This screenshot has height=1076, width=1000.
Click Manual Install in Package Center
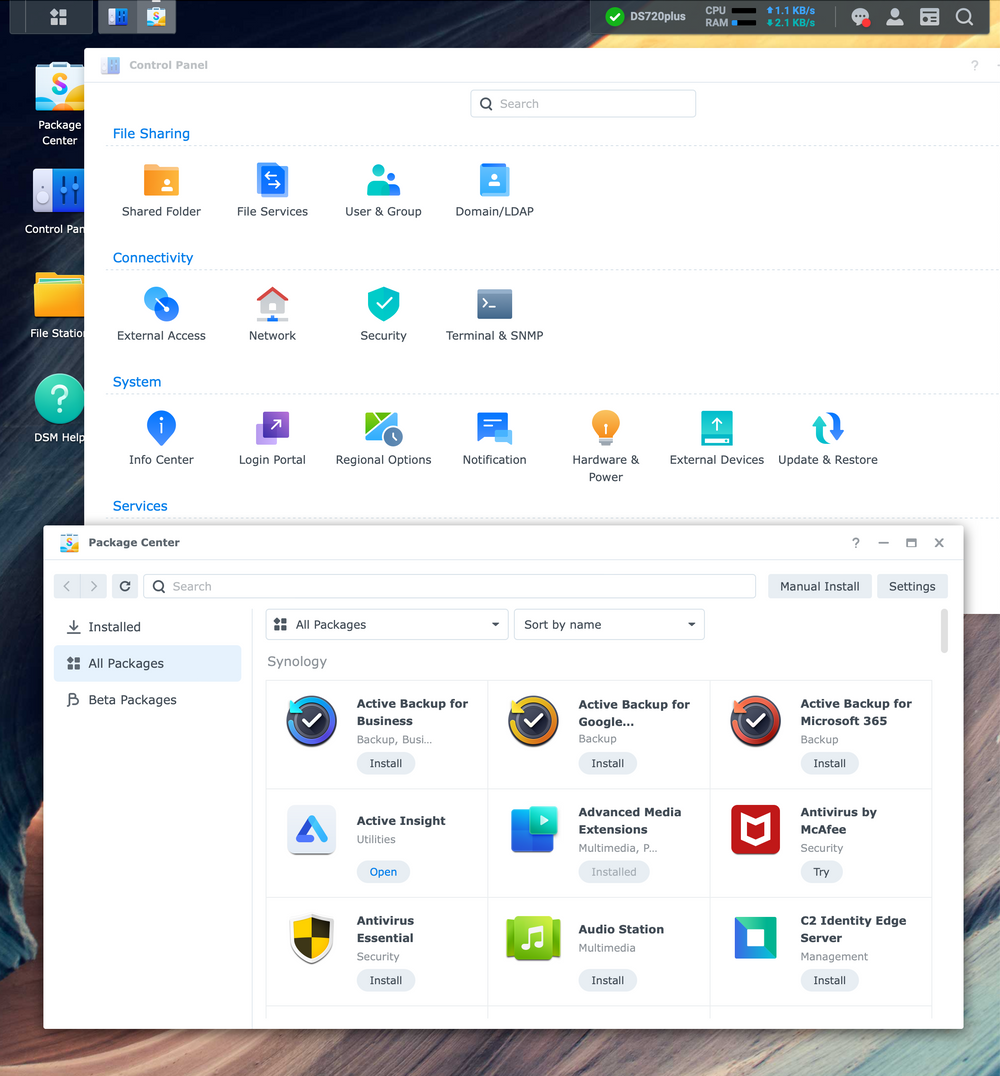[819, 586]
